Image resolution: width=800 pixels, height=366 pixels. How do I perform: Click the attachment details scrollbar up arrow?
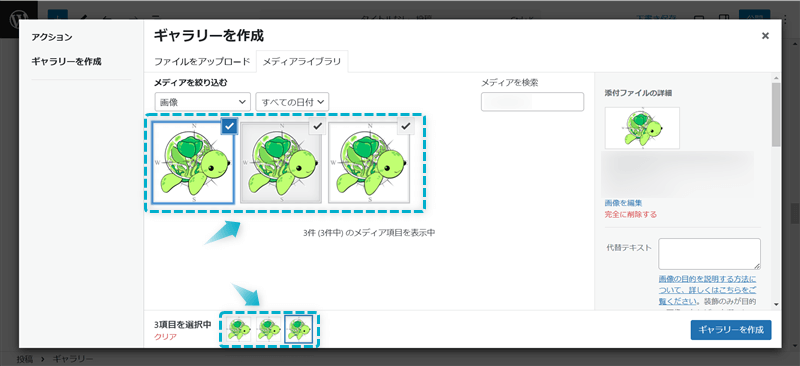click(776, 79)
